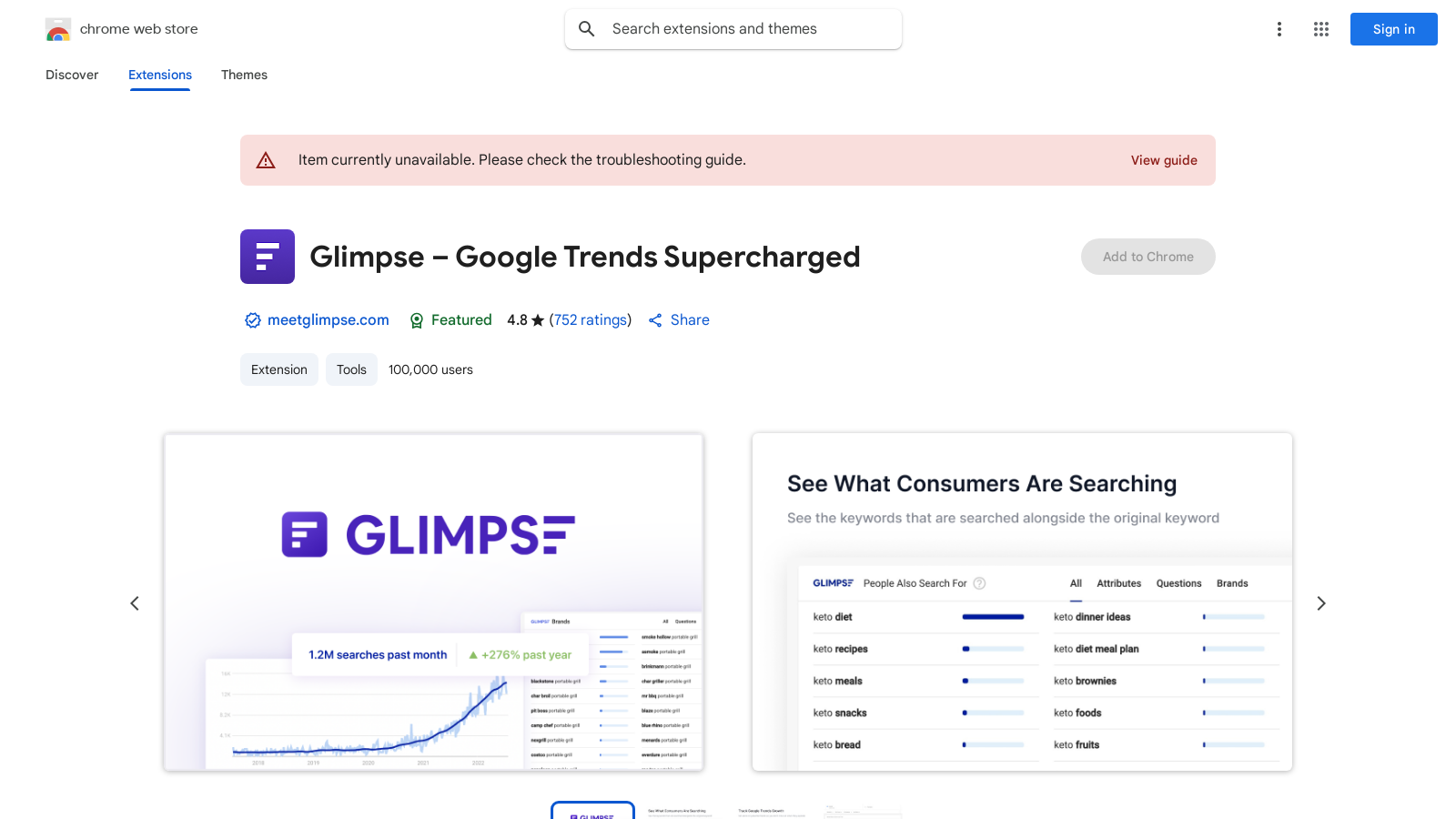This screenshot has width=1456, height=819.
Task: Select the Tools category chip
Action: 351,369
